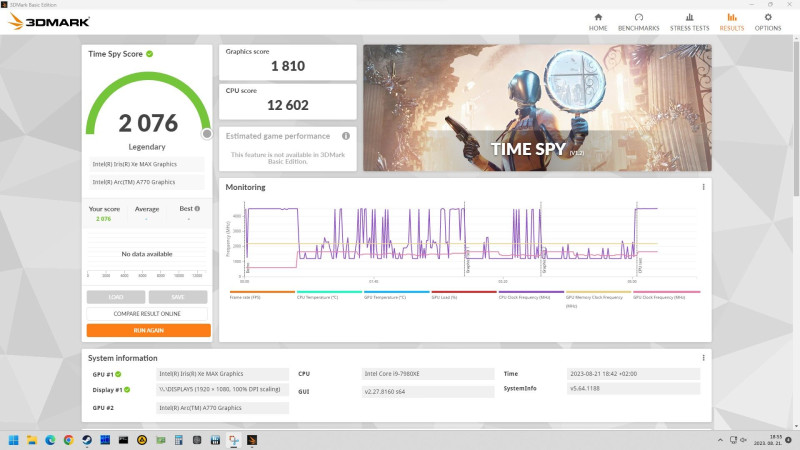Open the yellow circular taskbar app
This screenshot has width=800, height=450.
coord(142,440)
